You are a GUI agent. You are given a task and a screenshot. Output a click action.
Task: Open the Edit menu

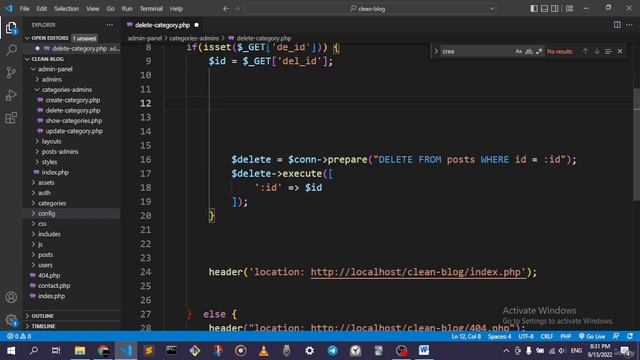(41, 9)
